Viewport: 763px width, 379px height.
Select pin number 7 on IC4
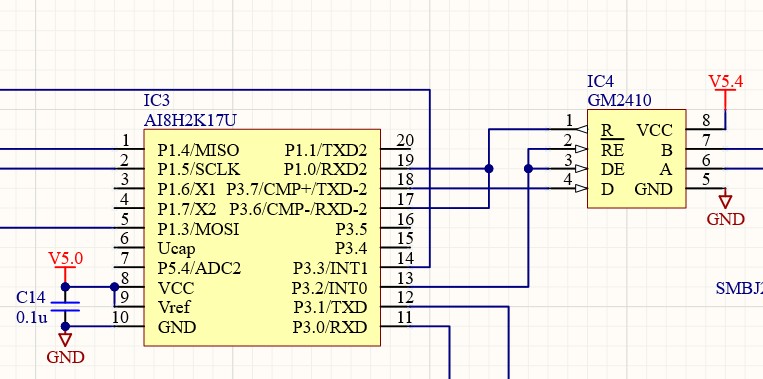point(707,141)
